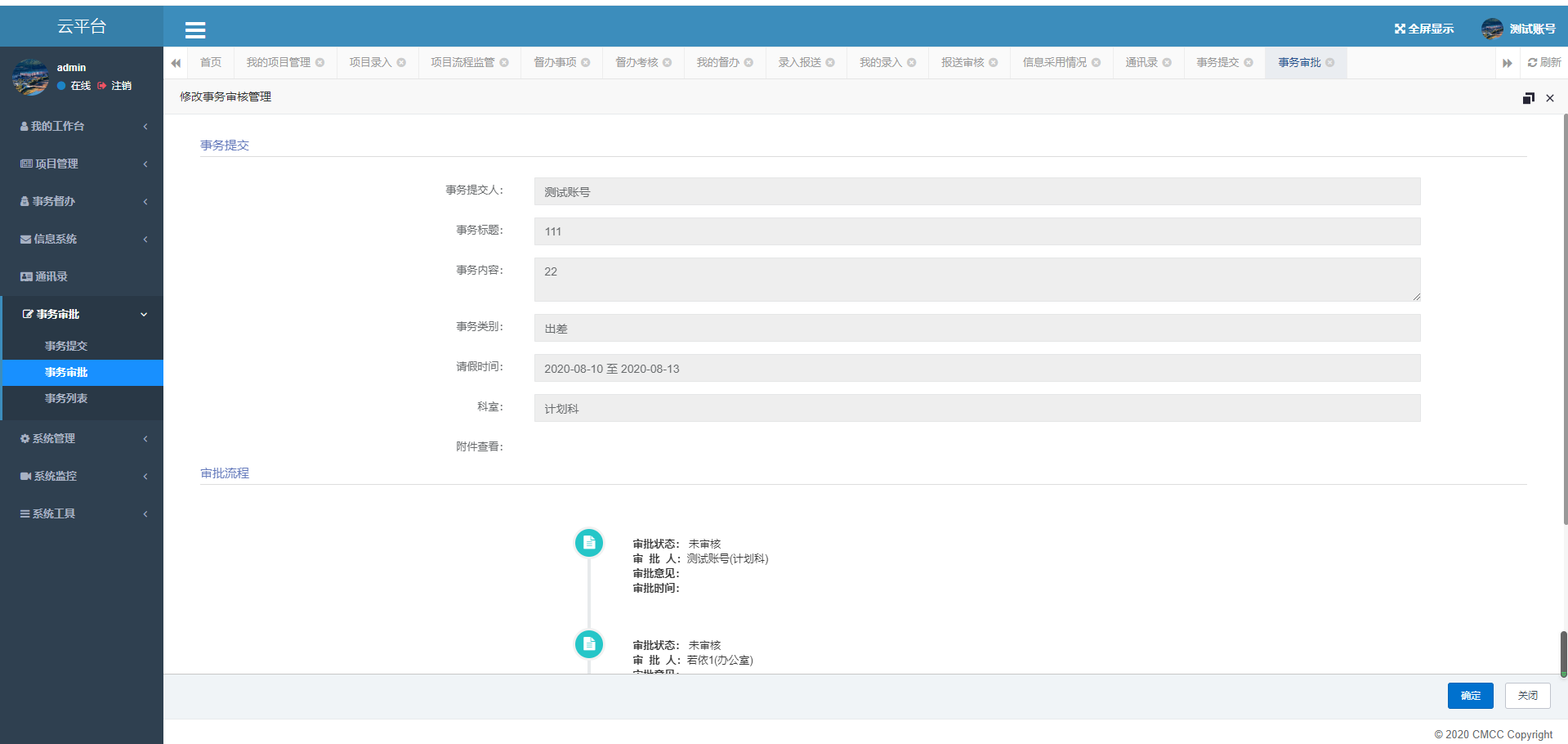Close the 信息采用情况 tab
The width and height of the screenshot is (1568, 744).
tap(1097, 63)
